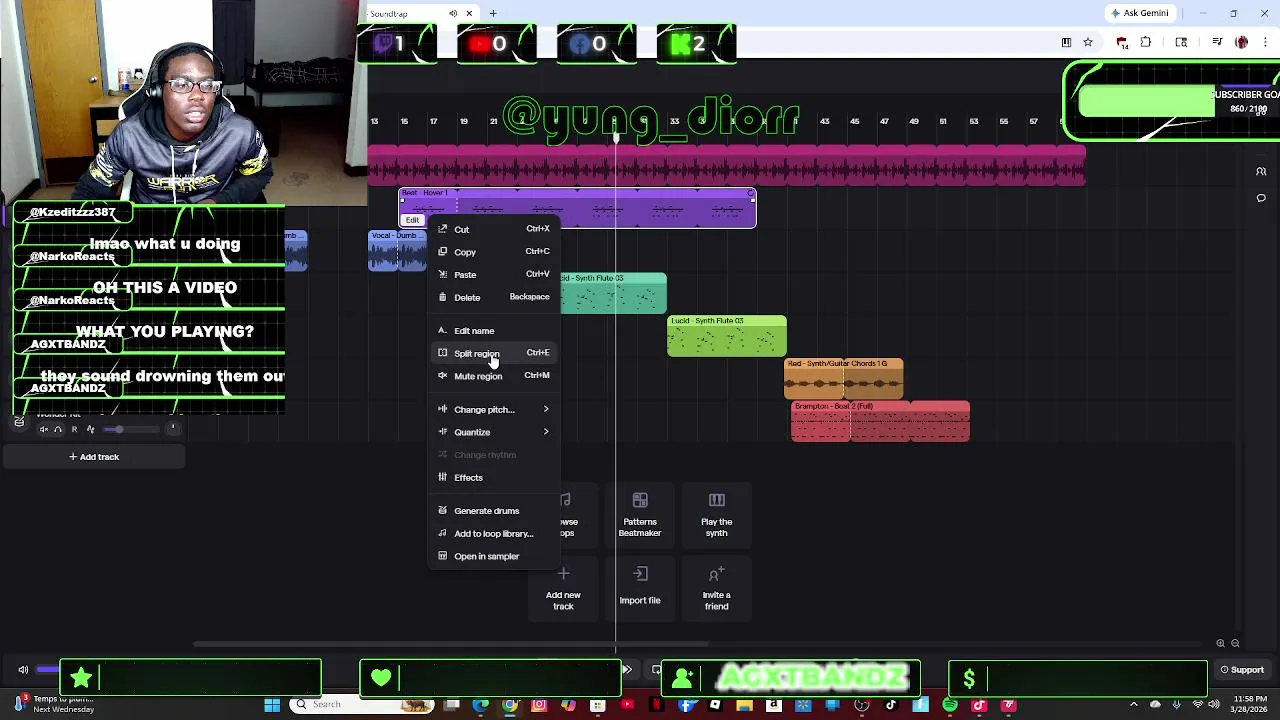Choose Generate drums in the menu
1280x720 pixels.
click(x=494, y=511)
